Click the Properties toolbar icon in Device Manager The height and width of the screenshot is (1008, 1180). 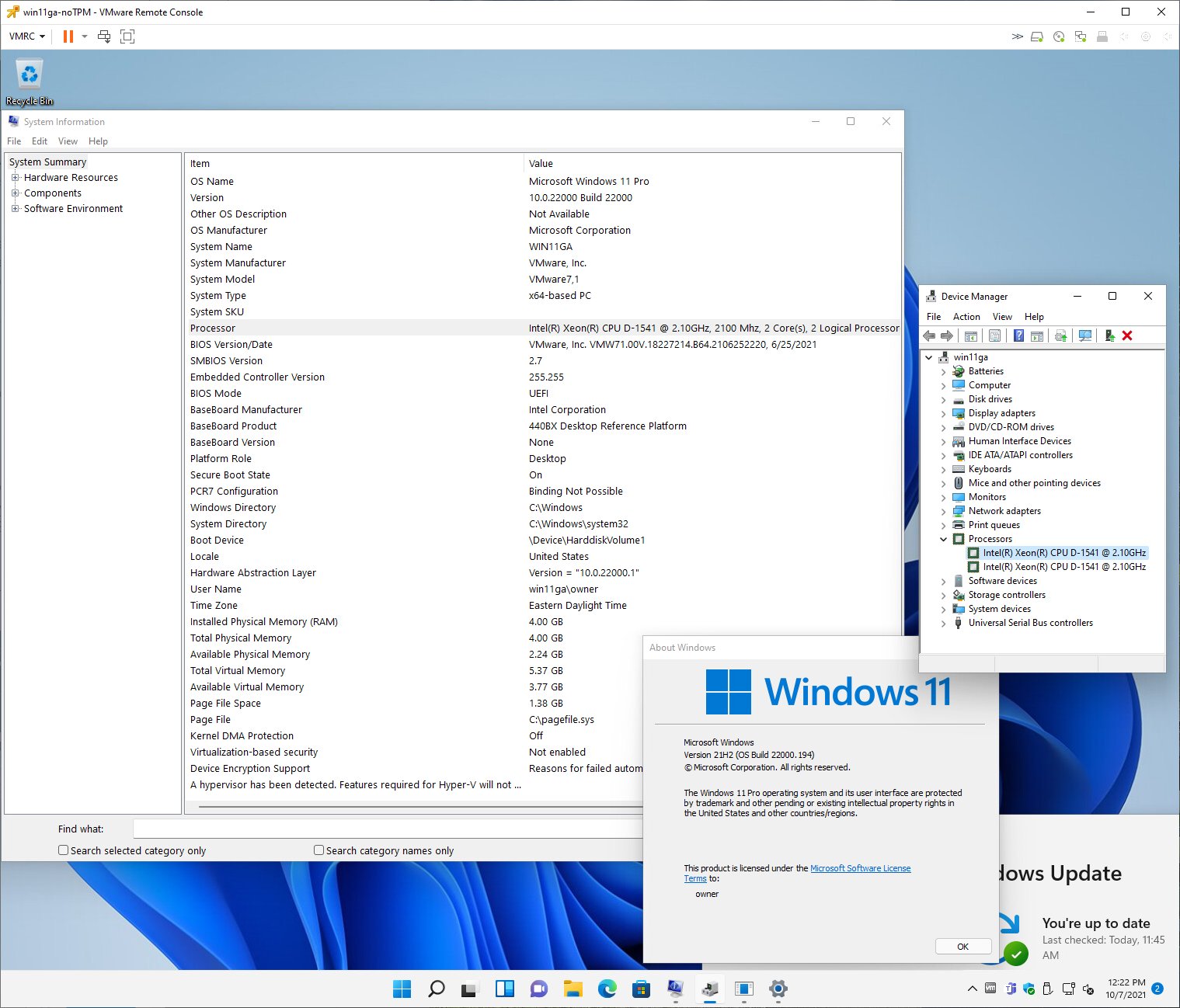994,335
